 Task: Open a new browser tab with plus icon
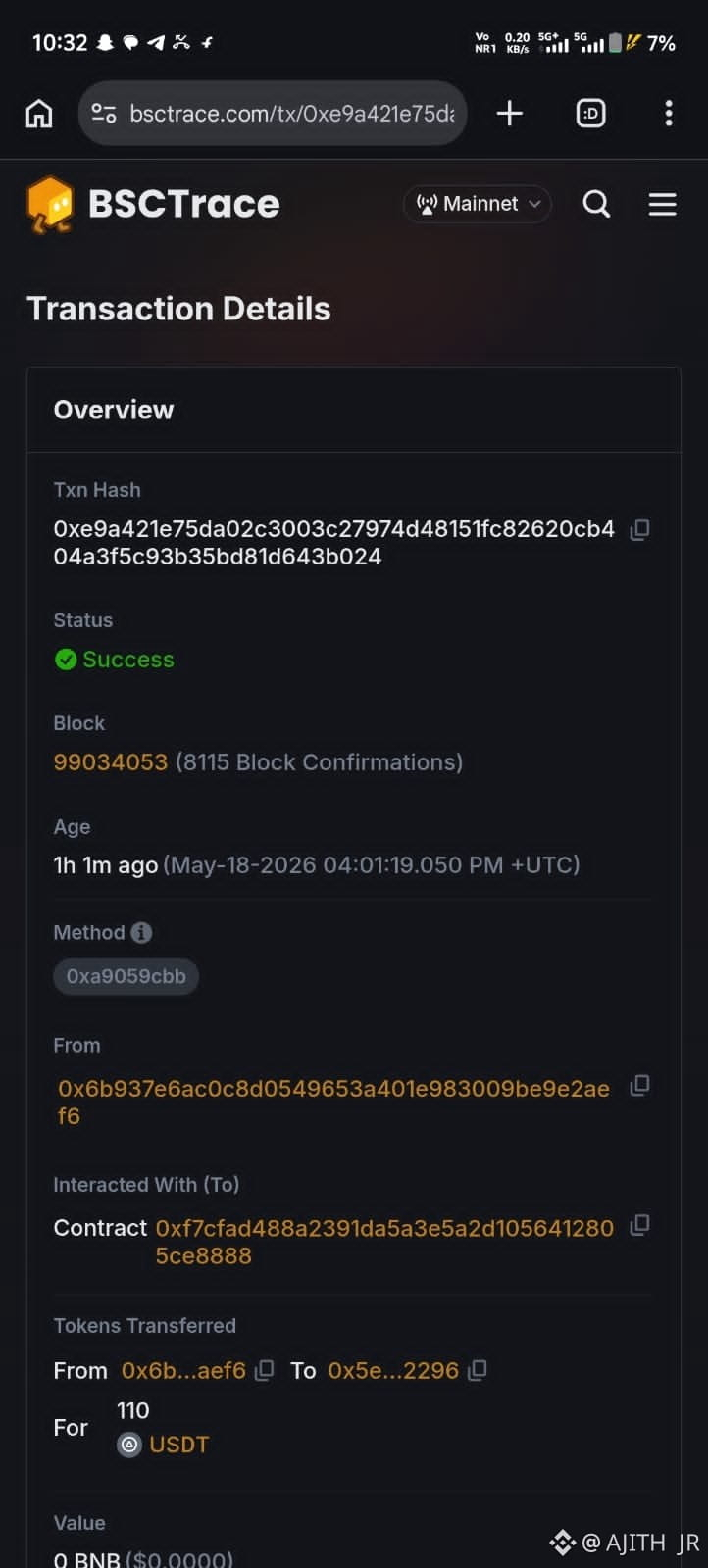[x=509, y=114]
